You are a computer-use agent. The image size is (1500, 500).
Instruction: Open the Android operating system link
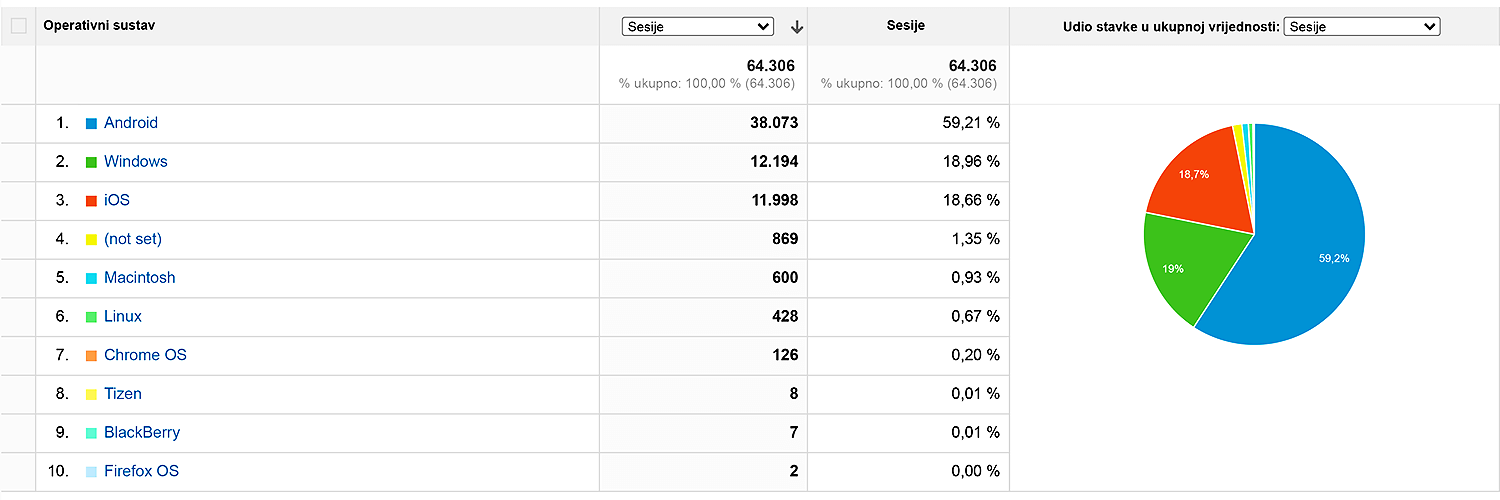pyautogui.click(x=131, y=123)
